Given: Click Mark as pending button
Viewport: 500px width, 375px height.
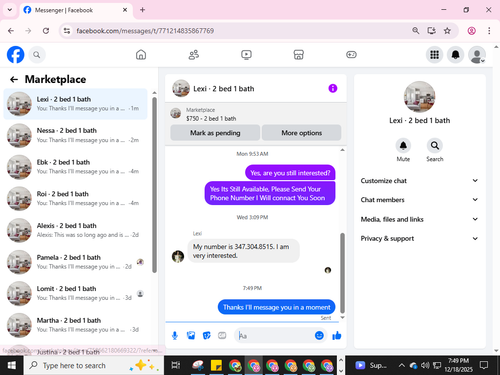Looking at the screenshot, I should (x=215, y=133).
